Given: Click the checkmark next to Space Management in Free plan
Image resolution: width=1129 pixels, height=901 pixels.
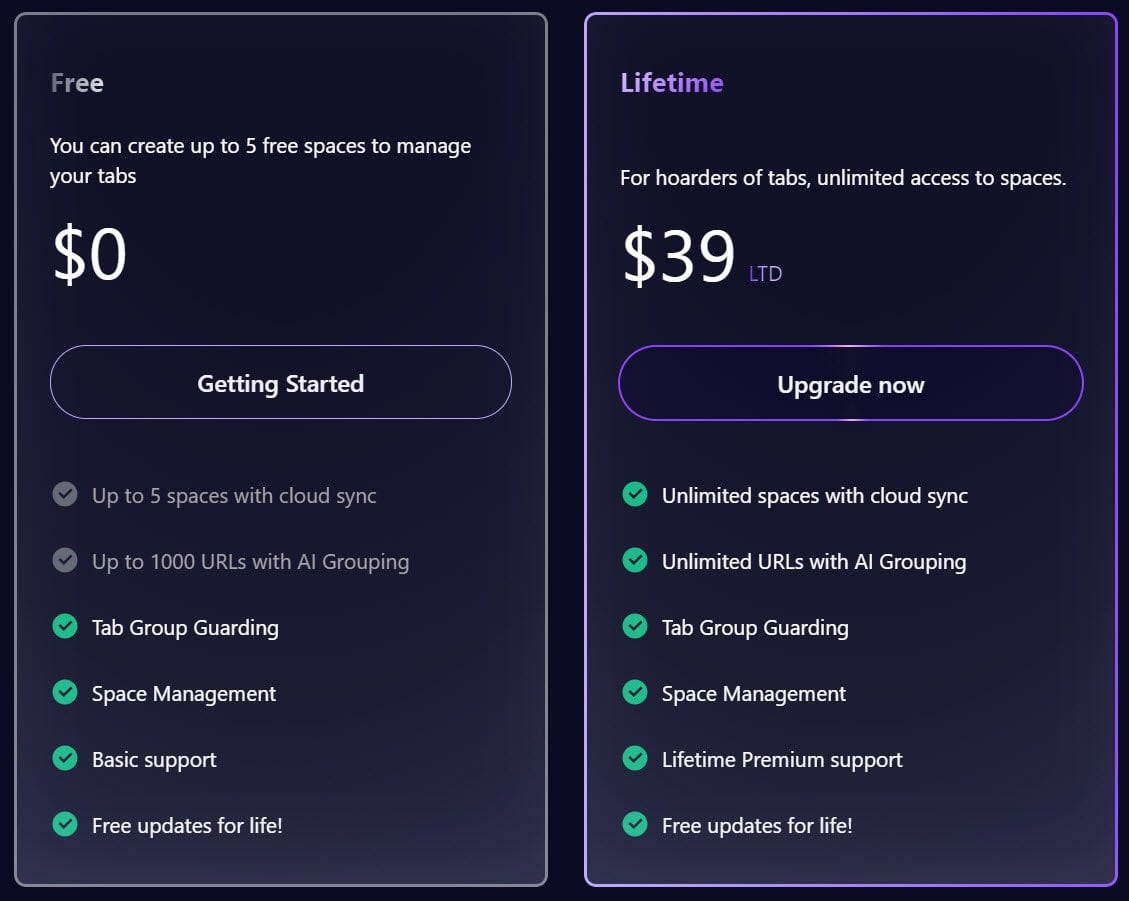Looking at the screenshot, I should 65,693.
